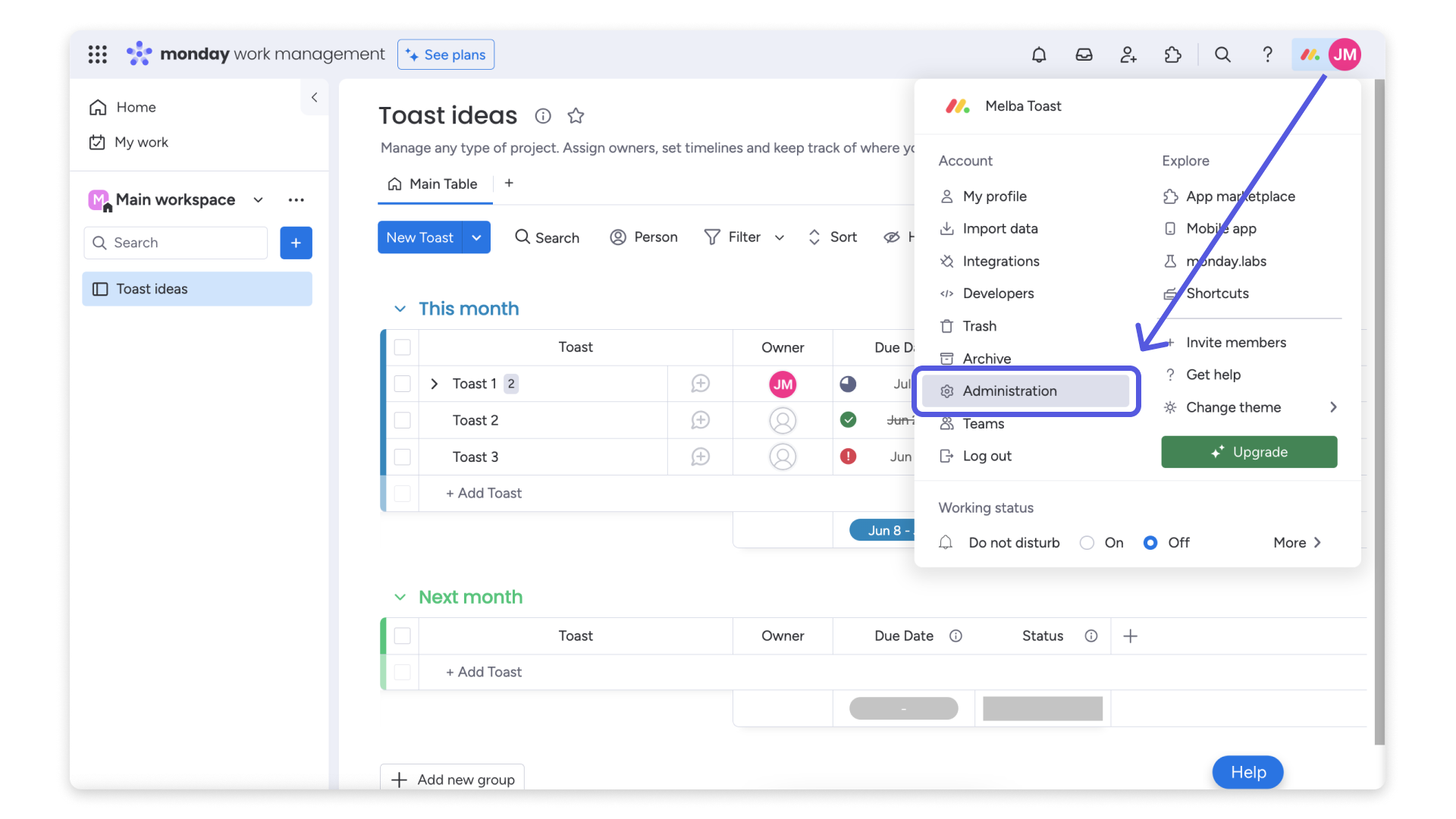Image resolution: width=1456 pixels, height=819 pixels.
Task: Set Do not disturb to Off
Action: coord(1150,543)
